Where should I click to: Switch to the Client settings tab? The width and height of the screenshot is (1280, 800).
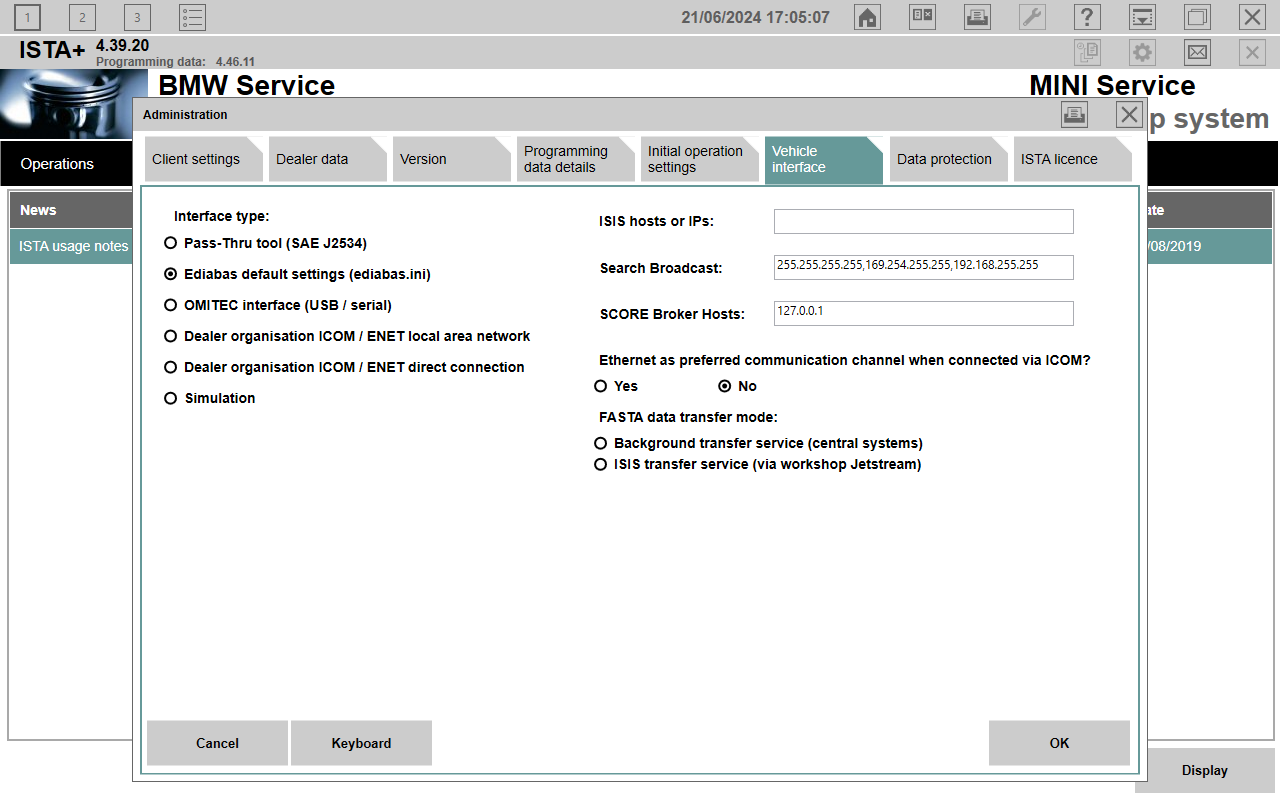coord(204,159)
